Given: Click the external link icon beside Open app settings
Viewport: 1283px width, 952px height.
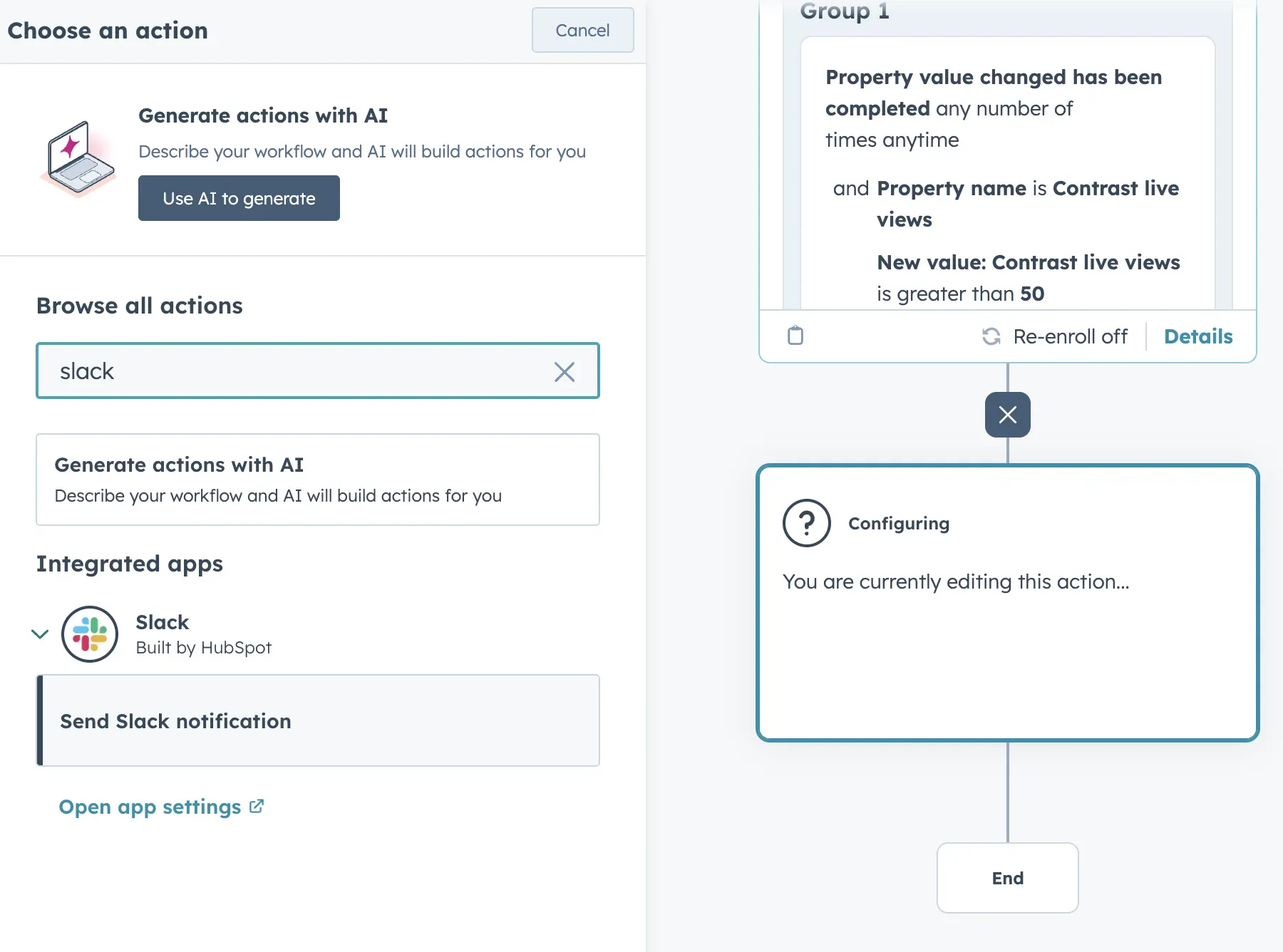Looking at the screenshot, I should (x=257, y=806).
